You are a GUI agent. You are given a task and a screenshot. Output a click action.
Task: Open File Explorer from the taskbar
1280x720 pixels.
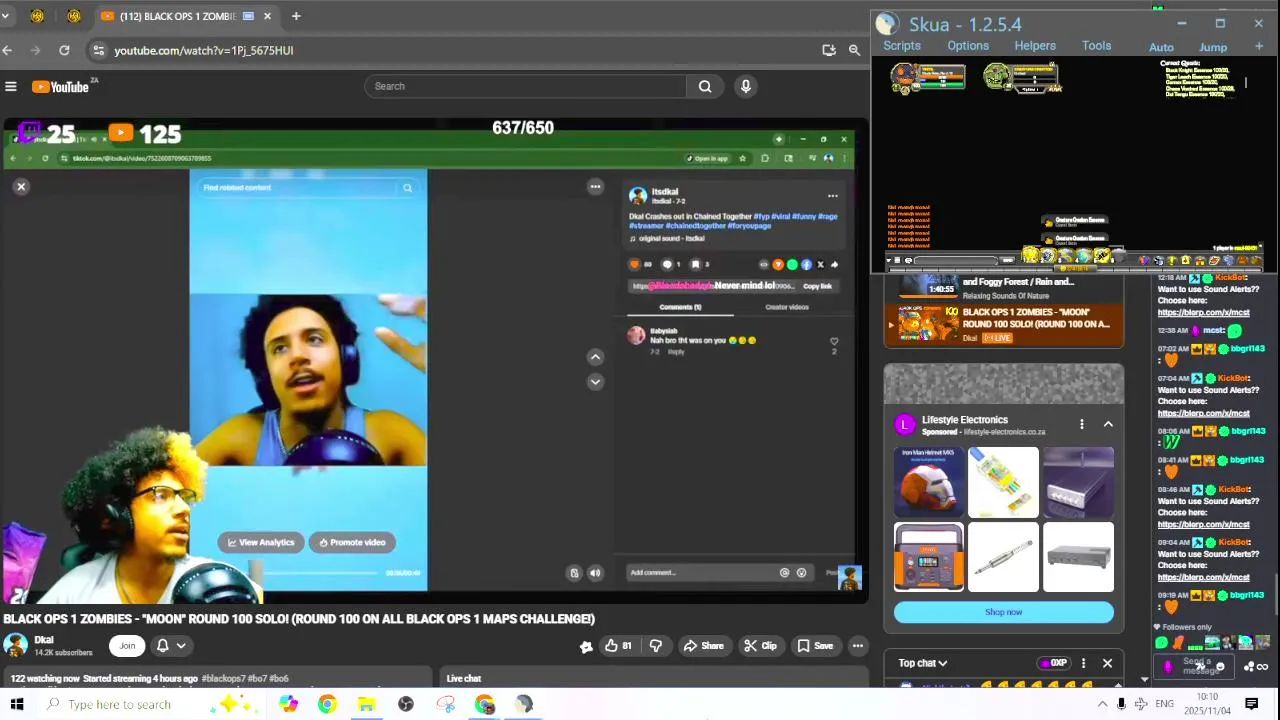pos(366,704)
